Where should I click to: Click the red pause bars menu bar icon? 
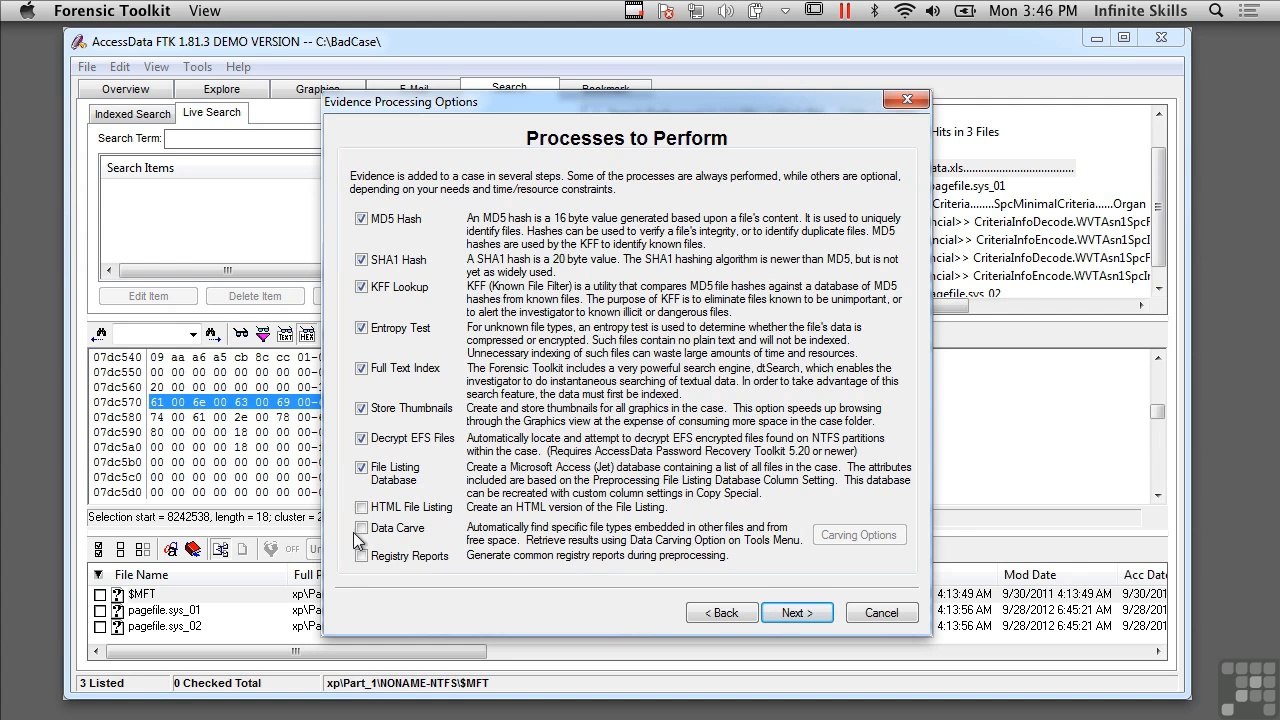845,11
